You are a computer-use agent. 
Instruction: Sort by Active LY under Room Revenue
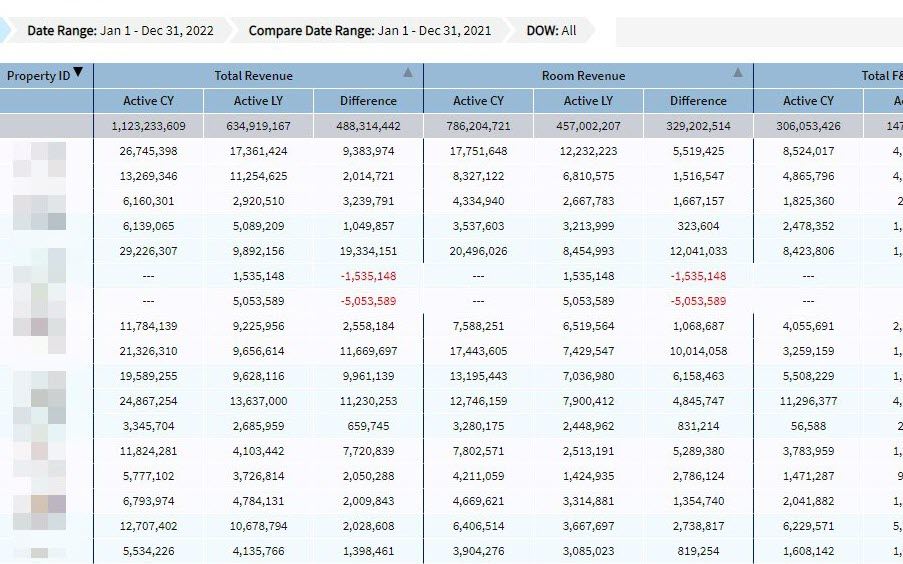588,101
